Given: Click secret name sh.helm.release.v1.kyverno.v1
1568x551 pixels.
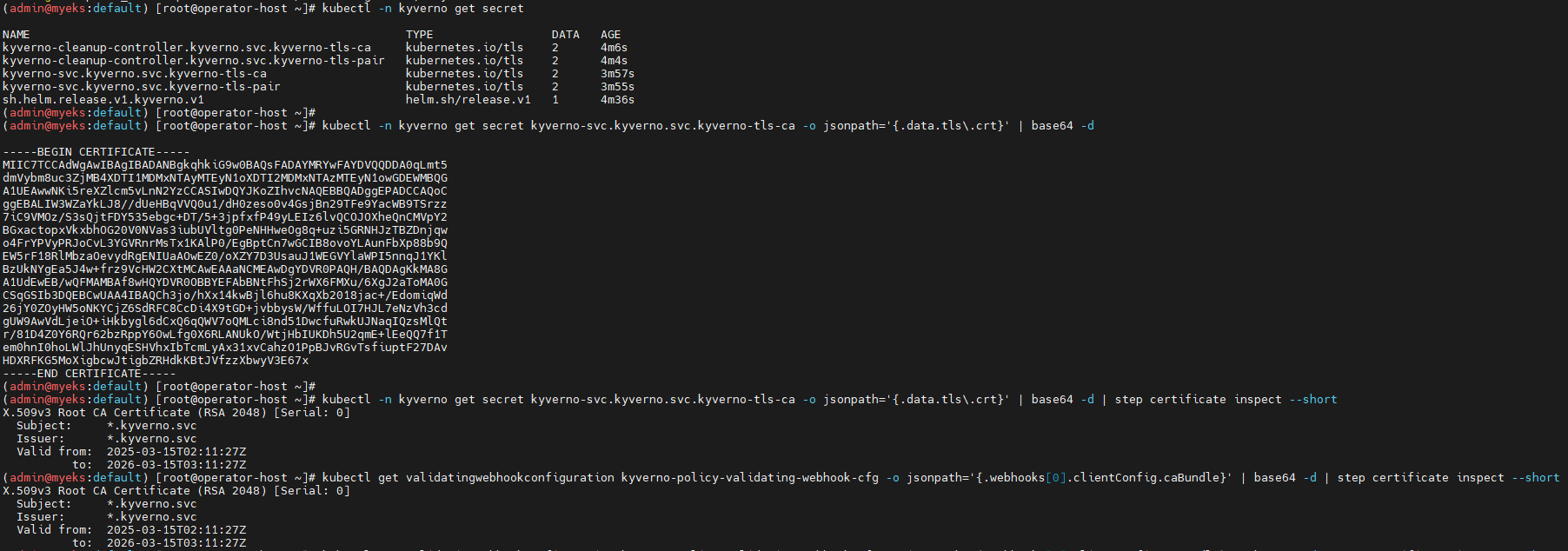Looking at the screenshot, I should [103, 100].
